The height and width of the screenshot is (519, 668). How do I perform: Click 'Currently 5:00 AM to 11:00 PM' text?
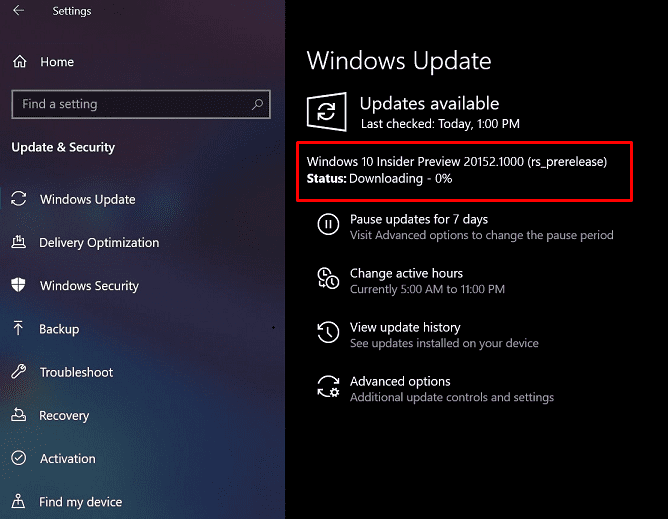pyautogui.click(x=427, y=289)
